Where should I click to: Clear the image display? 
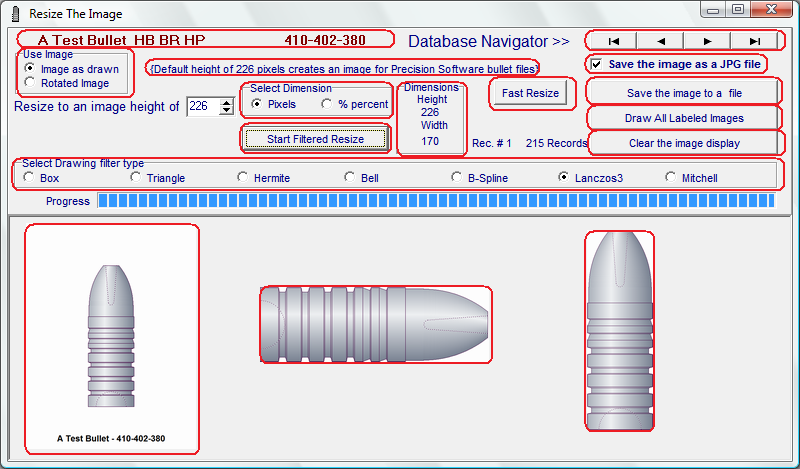684,143
